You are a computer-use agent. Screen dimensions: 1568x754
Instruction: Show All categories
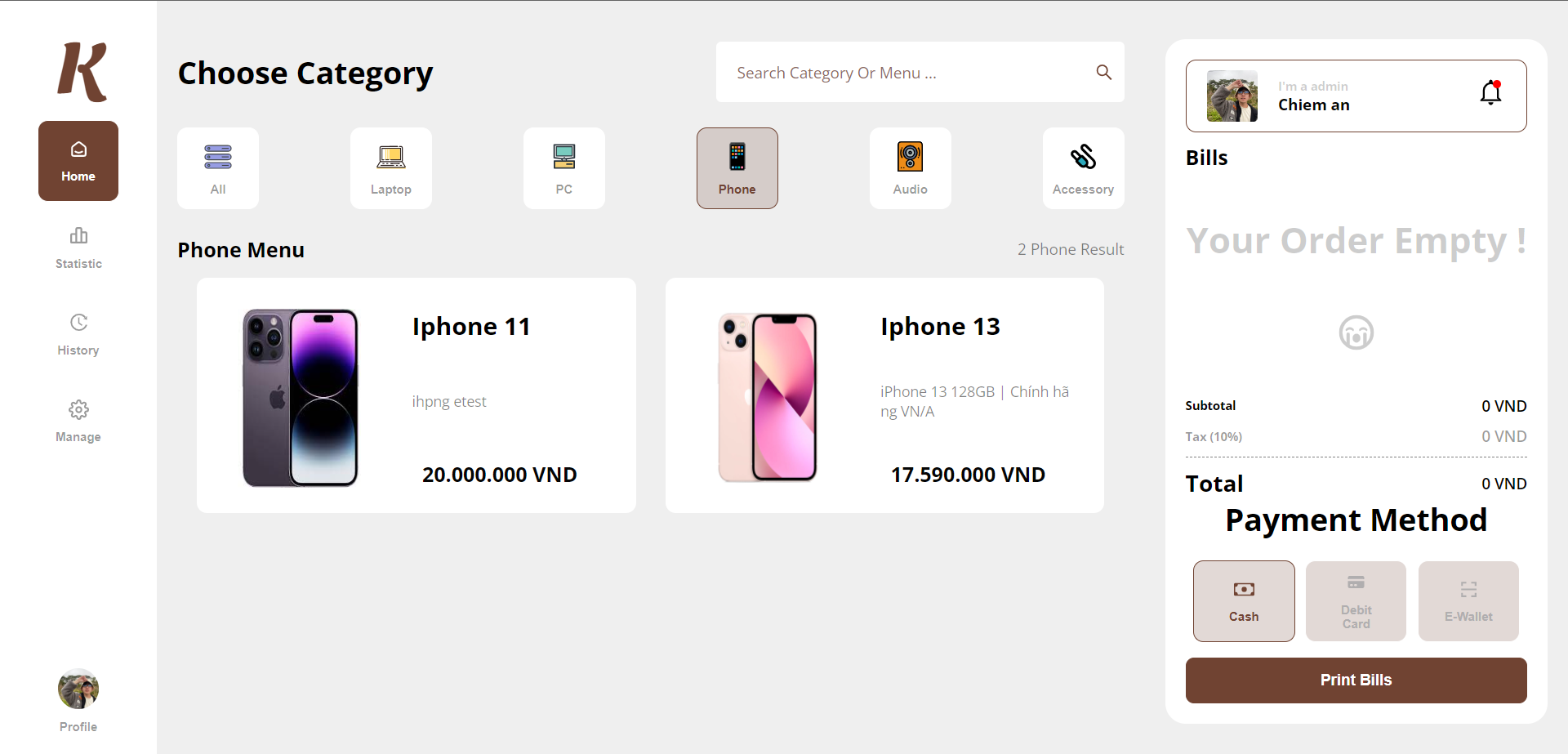tap(218, 168)
